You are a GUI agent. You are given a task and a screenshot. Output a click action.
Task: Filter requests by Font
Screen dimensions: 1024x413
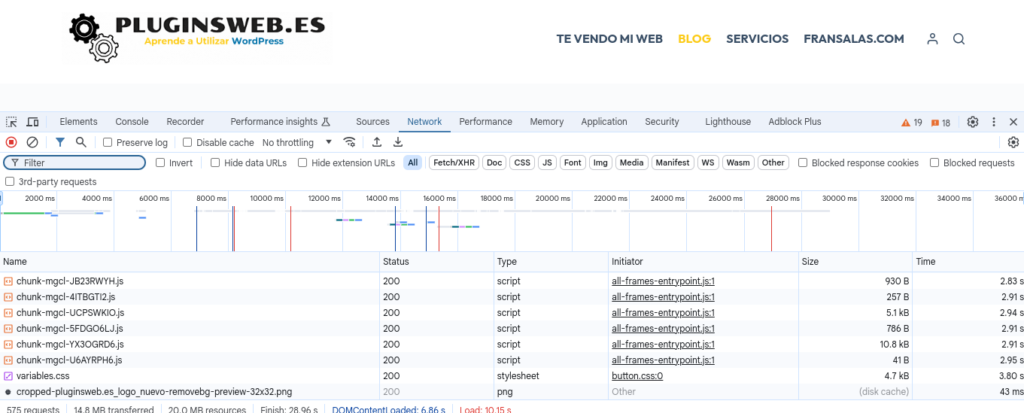573,163
